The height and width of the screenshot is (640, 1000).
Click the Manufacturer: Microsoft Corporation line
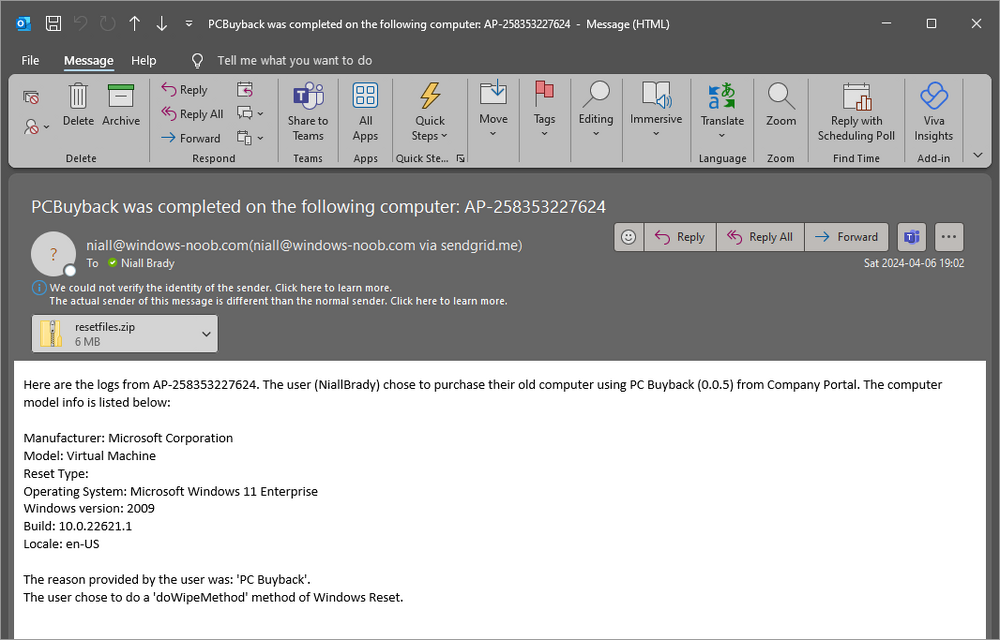tap(128, 438)
